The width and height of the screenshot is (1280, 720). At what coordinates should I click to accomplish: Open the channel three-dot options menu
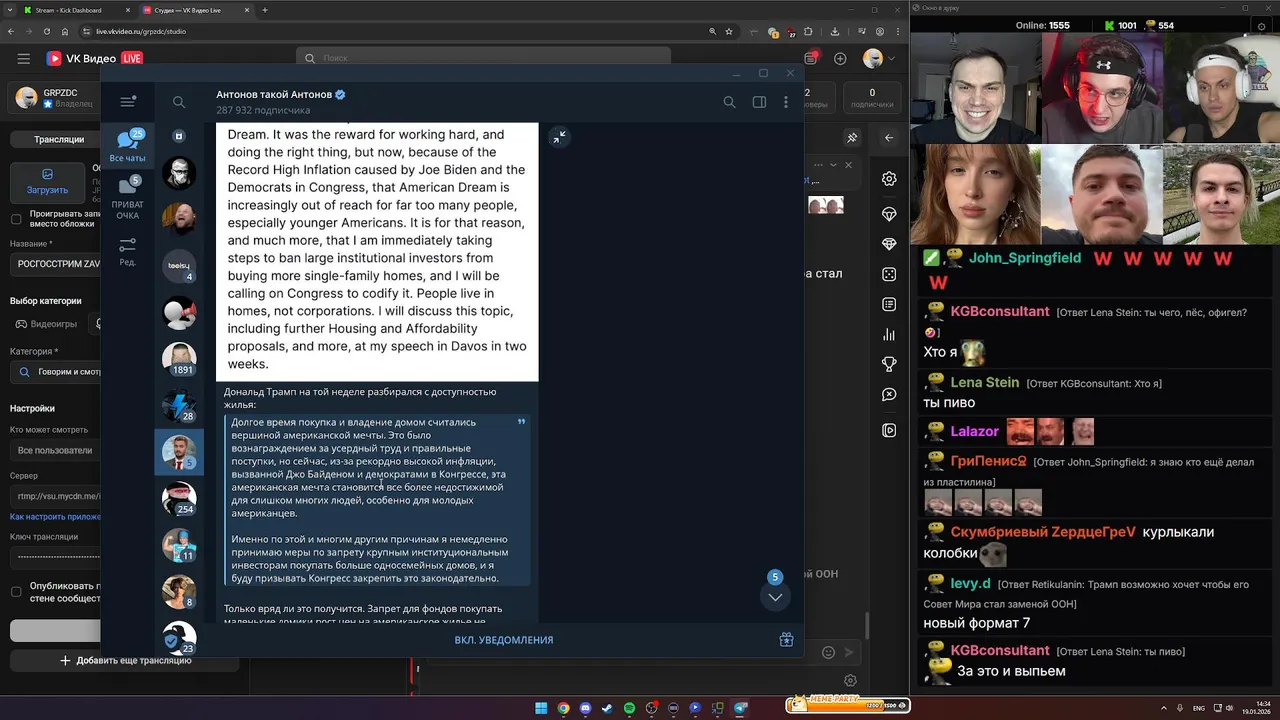tap(786, 102)
